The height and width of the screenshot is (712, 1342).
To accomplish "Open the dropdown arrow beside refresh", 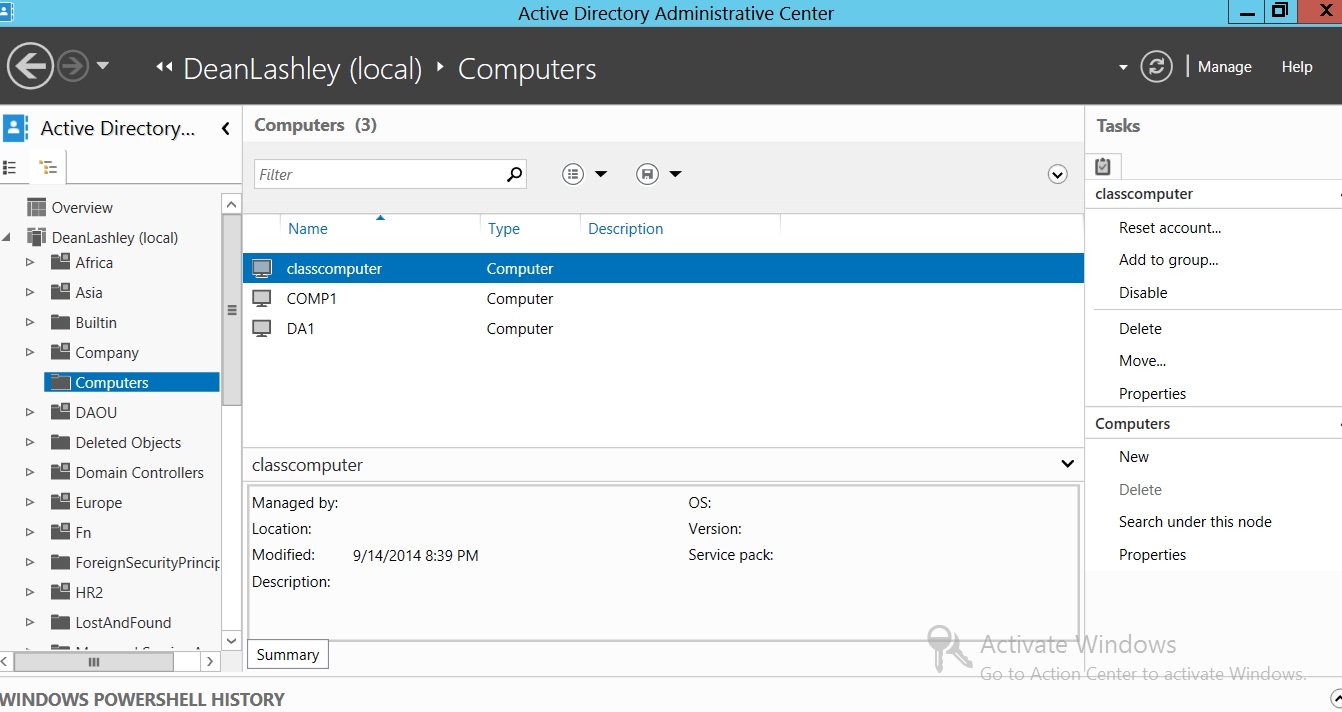I will (1123, 68).
